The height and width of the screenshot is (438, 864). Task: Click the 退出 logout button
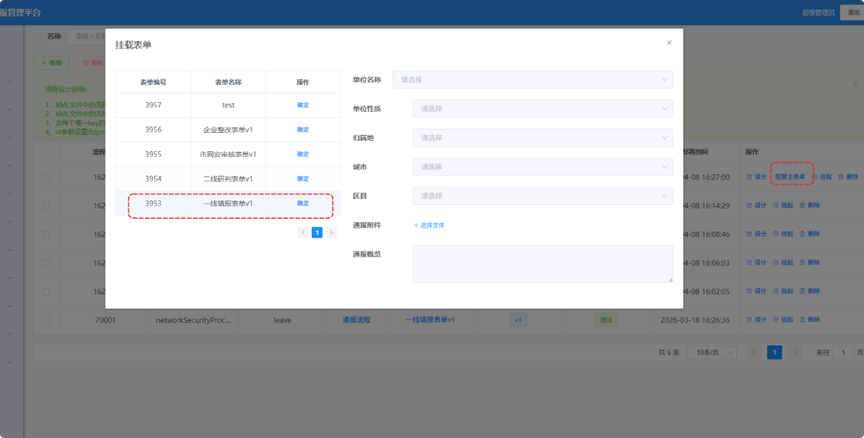click(853, 12)
